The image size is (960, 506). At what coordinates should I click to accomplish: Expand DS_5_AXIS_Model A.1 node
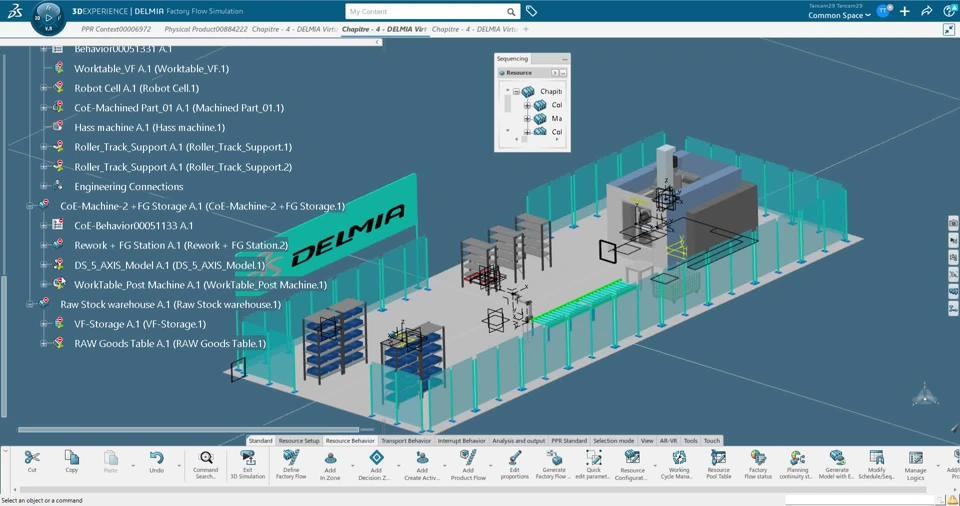(43, 265)
